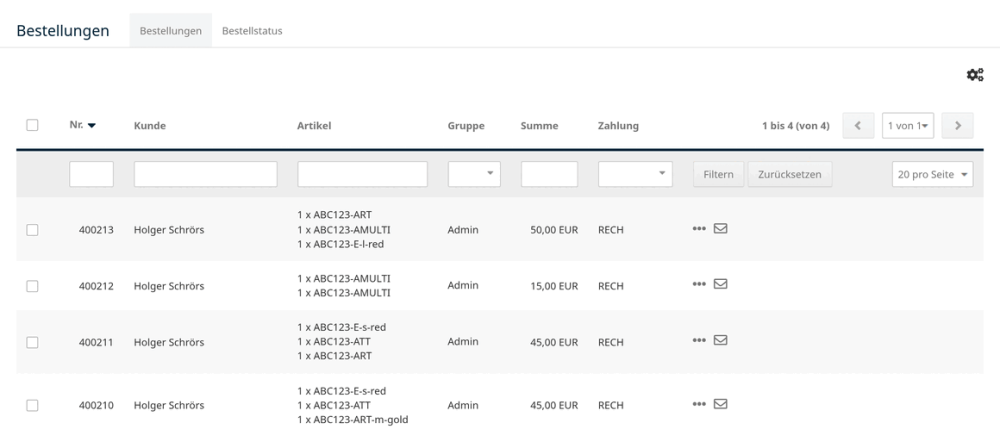Open the table settings gears icon
The image size is (1000, 448).
pyautogui.click(x=974, y=75)
